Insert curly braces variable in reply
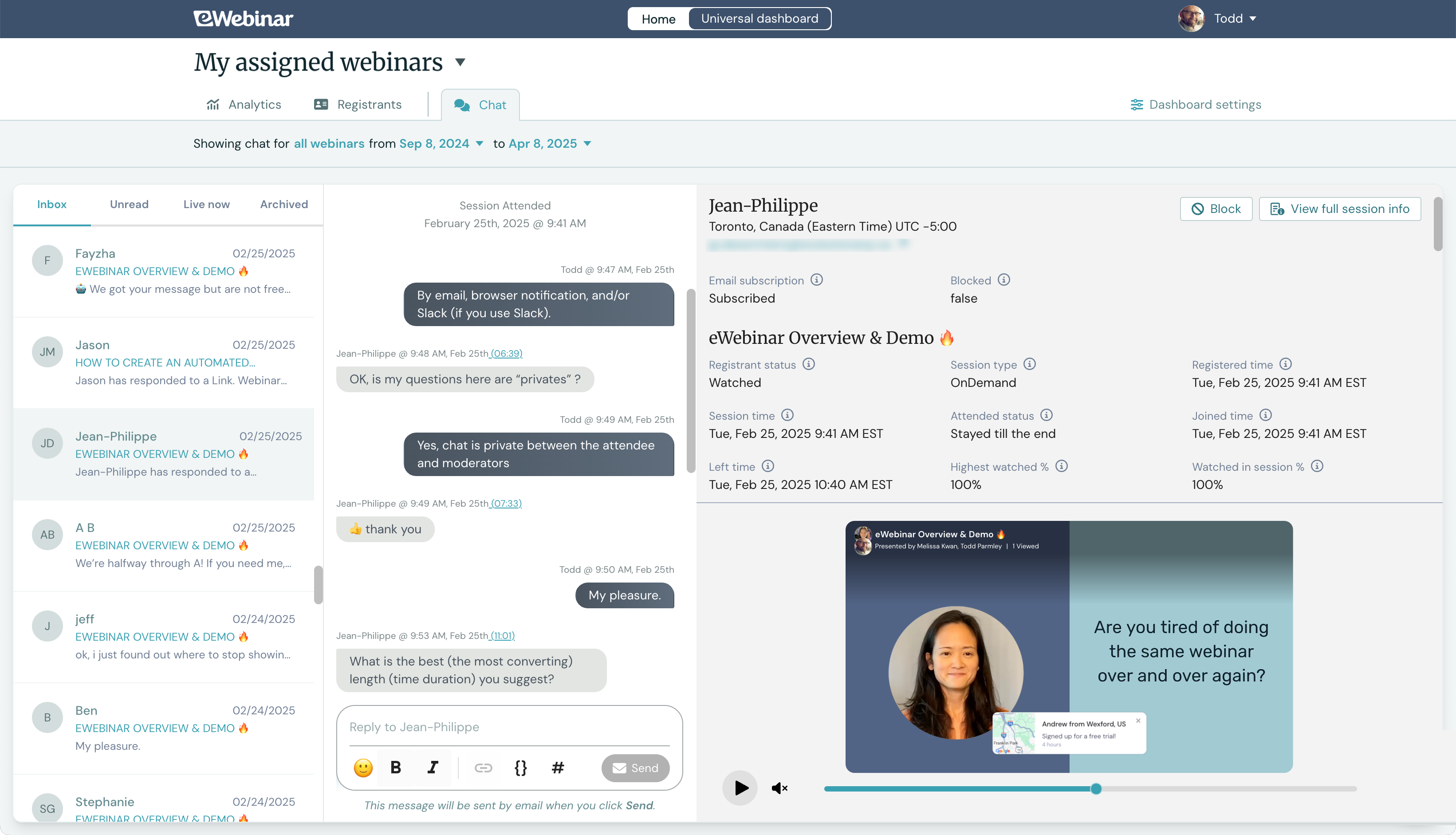Screen dimensions: 1456x835 520,768
